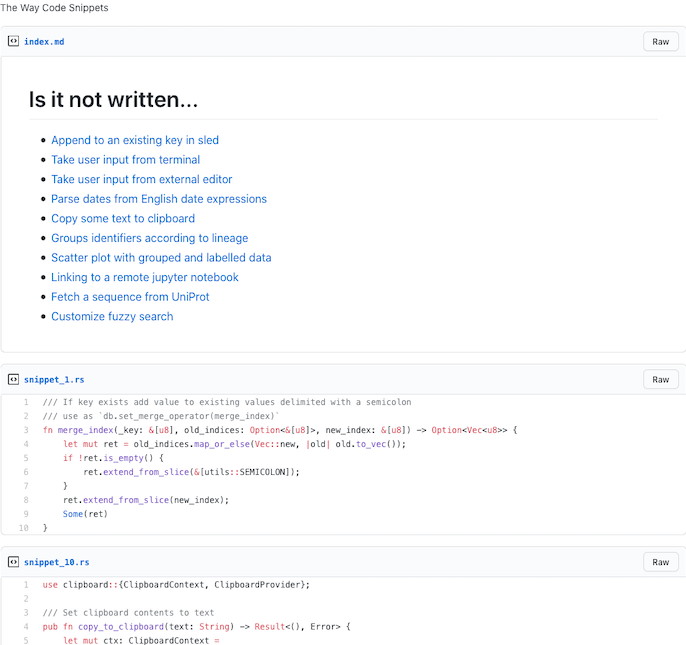Select 'Fetch a sequence from UniProt' link
The height and width of the screenshot is (645, 686).
coord(130,297)
